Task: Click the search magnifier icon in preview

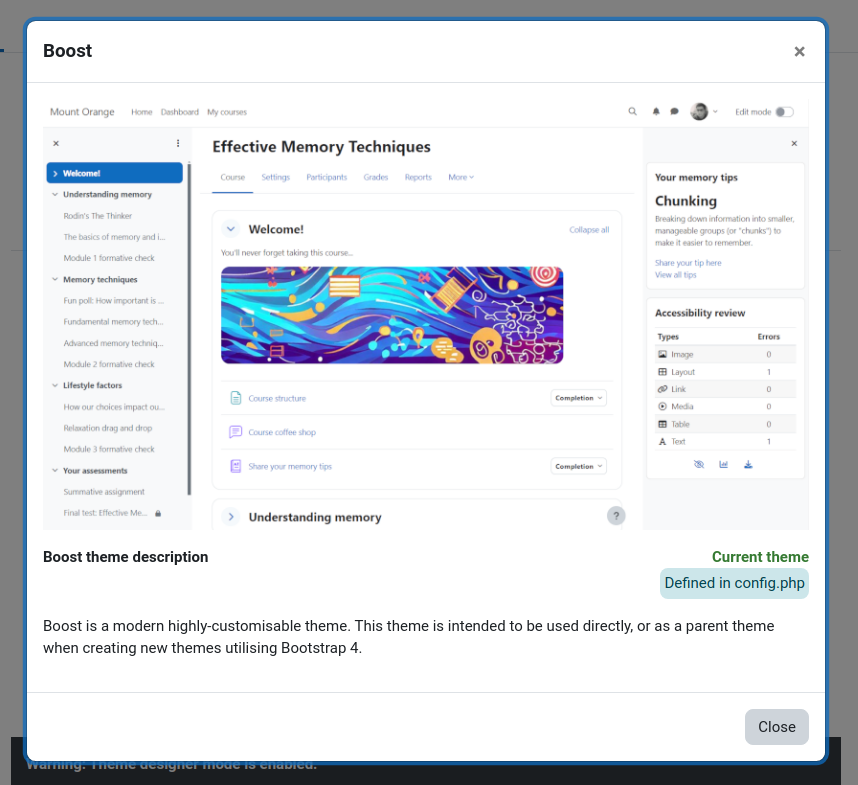Action: (632, 112)
